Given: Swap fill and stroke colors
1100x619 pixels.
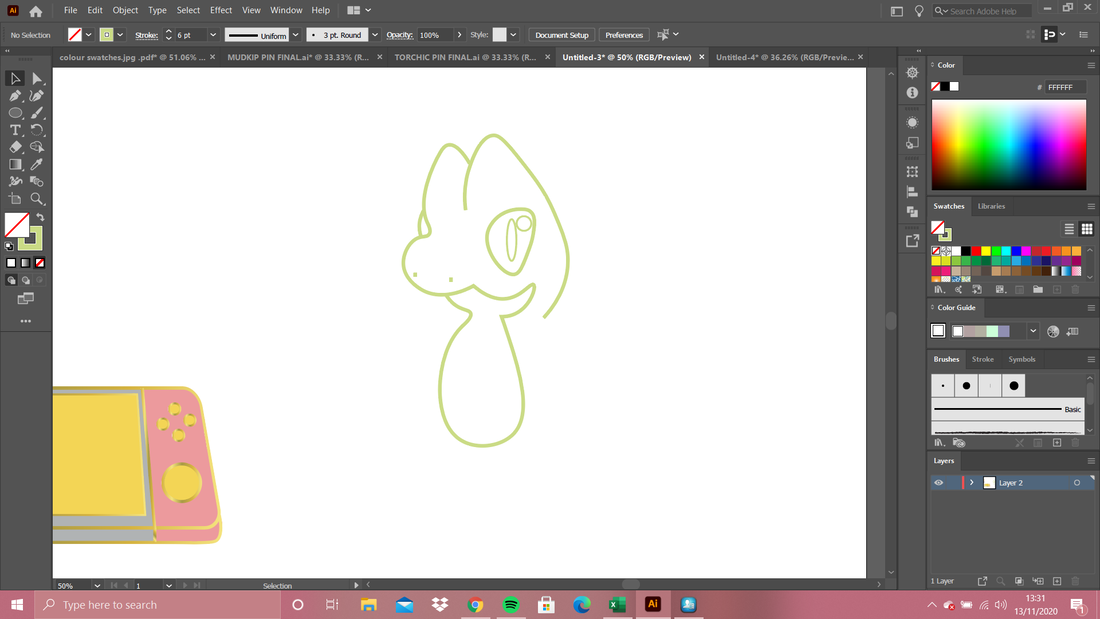Looking at the screenshot, I should point(40,218).
